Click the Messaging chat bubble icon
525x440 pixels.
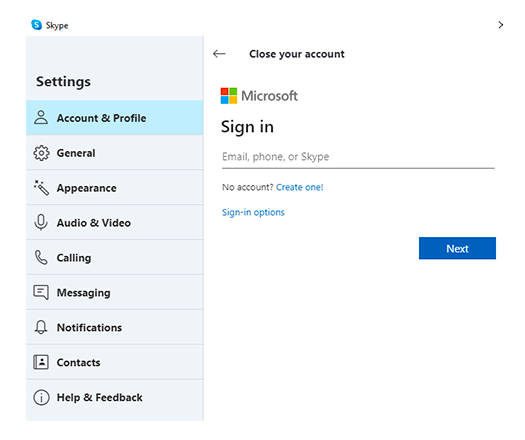pyautogui.click(x=41, y=292)
